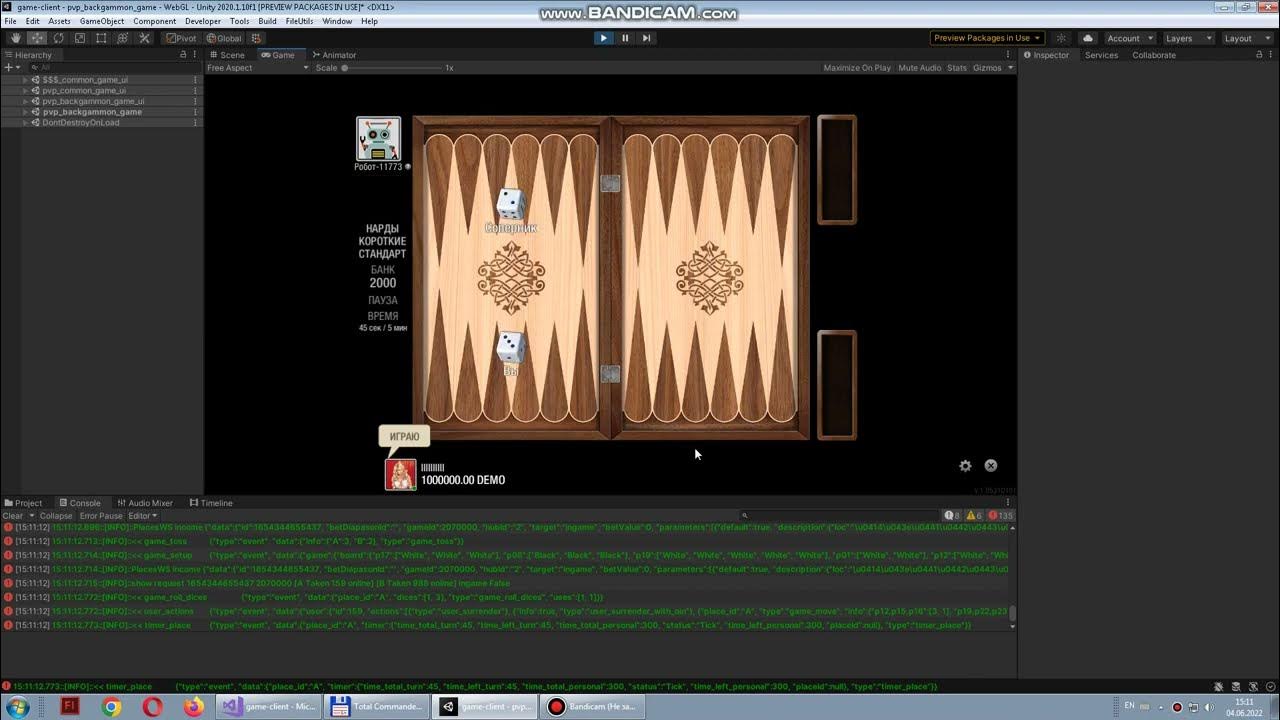Viewport: 1280px width, 720px height.
Task: Select the Move tool
Action: click(x=37, y=38)
